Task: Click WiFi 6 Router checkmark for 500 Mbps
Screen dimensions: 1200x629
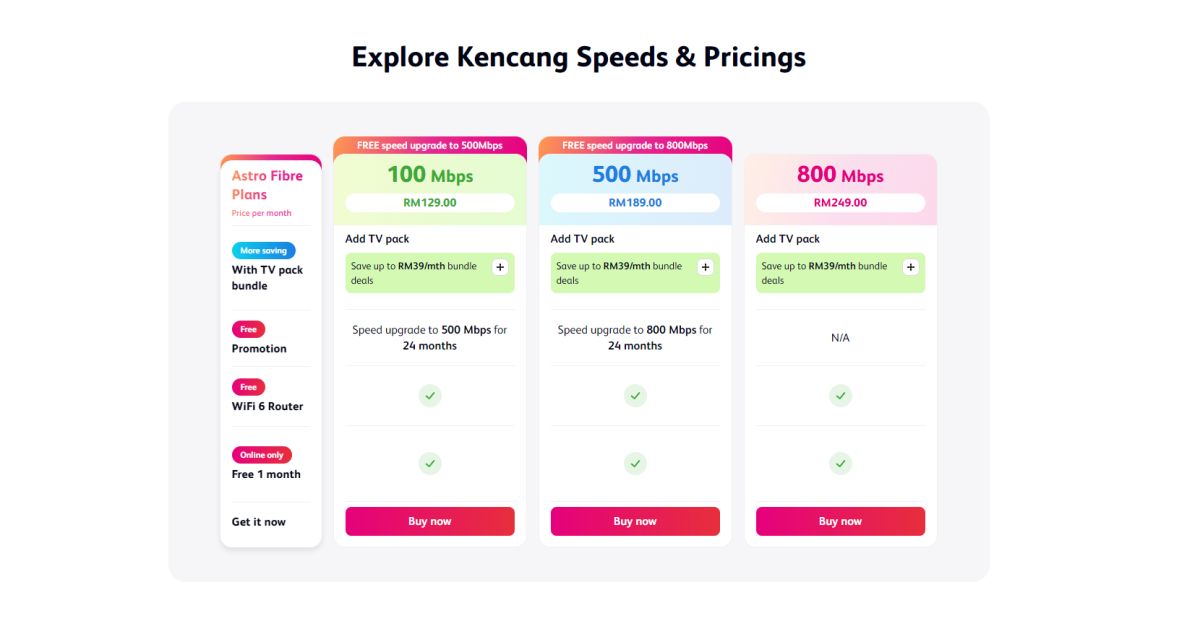Action: coord(635,396)
